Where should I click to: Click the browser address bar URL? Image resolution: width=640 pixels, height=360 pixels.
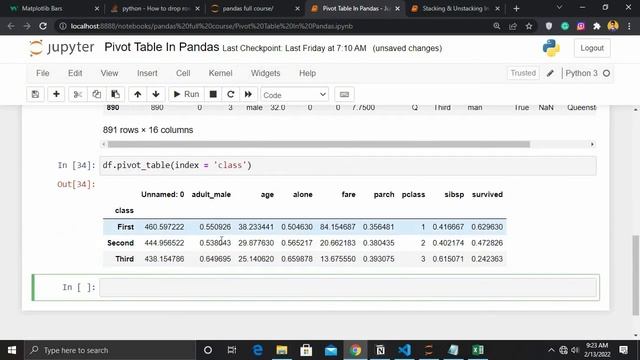point(211,26)
